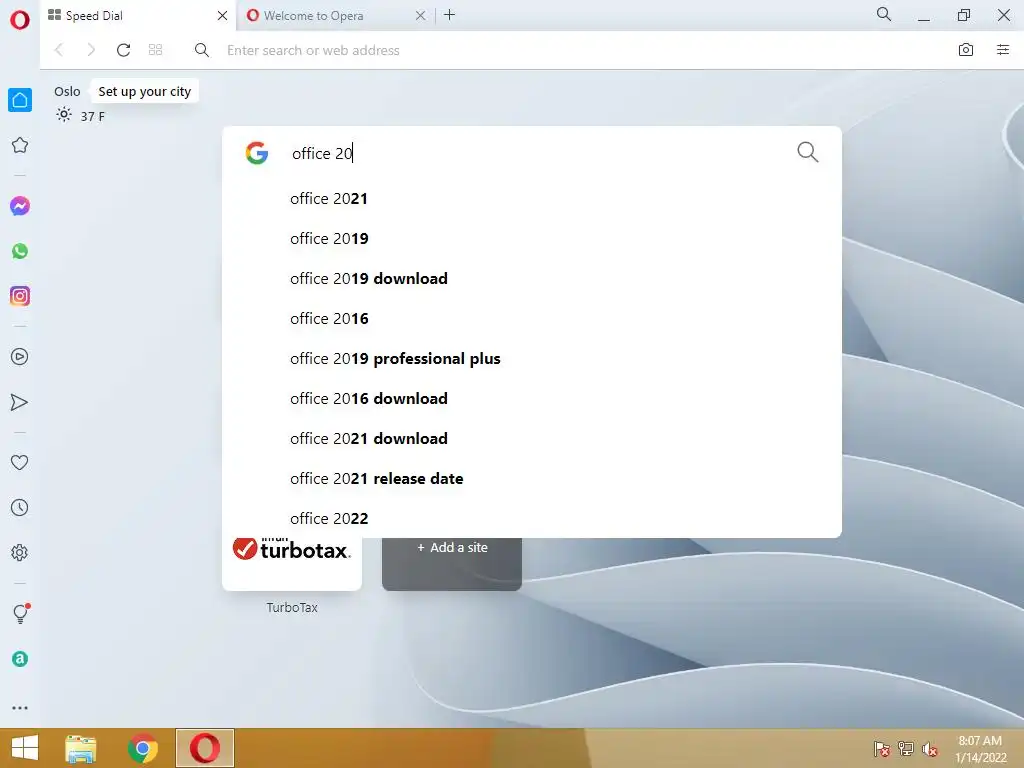Viewport: 1024px width, 768px height.
Task: Open Settings gear in the sidebar
Action: [x=20, y=552]
